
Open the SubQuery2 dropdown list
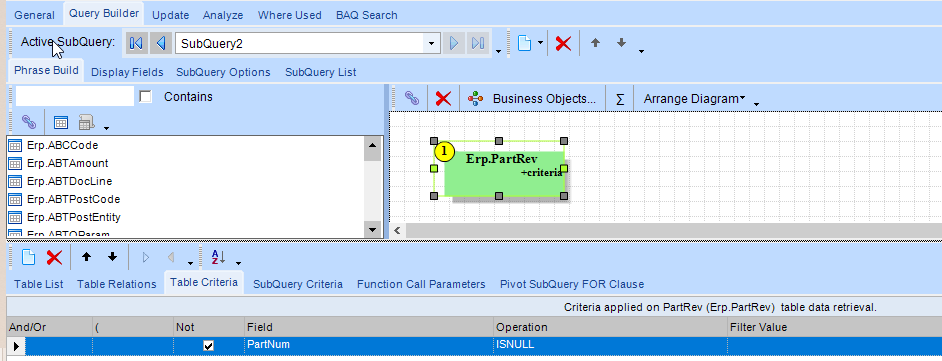coord(431,43)
